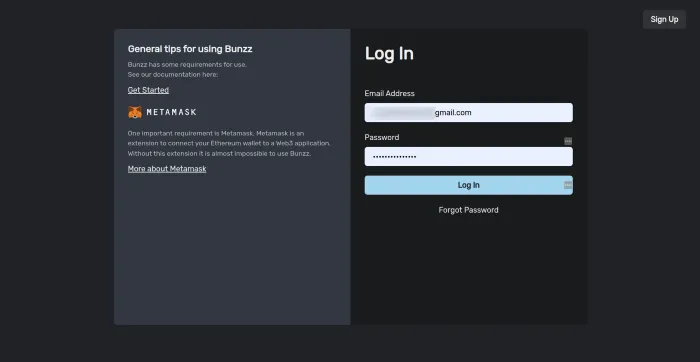The image size is (700, 362).
Task: Submit the form with the blue Log In button
Action: pos(468,185)
